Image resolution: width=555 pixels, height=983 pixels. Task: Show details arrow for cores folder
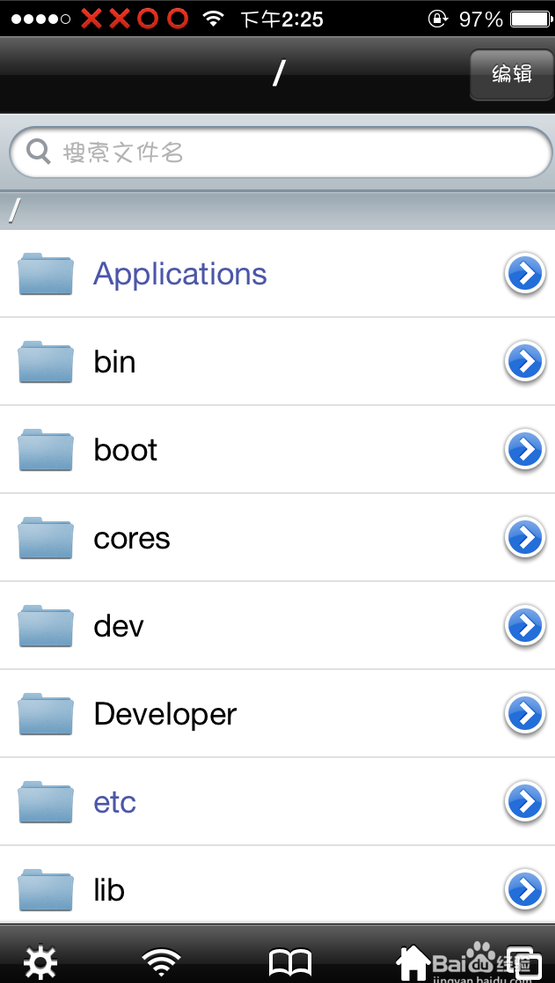524,538
